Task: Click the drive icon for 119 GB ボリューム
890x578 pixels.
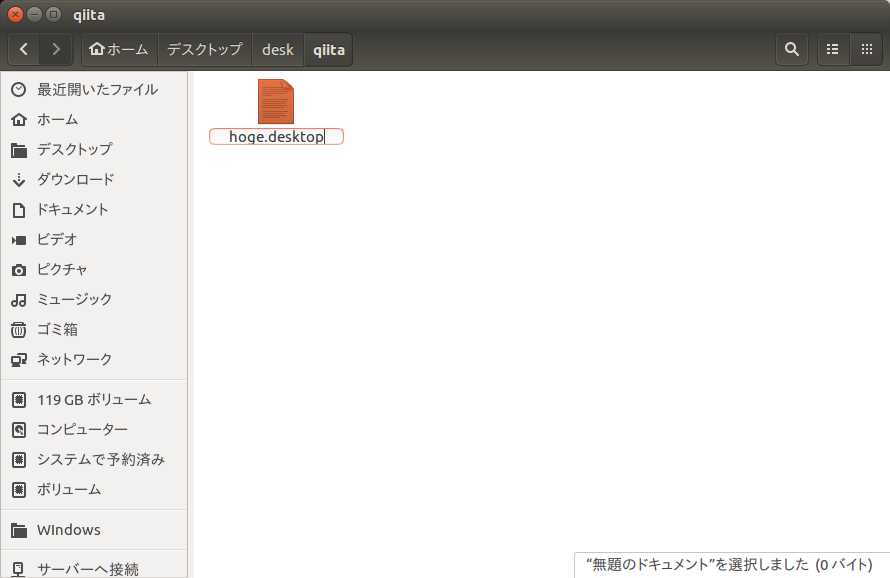Action: (x=19, y=400)
